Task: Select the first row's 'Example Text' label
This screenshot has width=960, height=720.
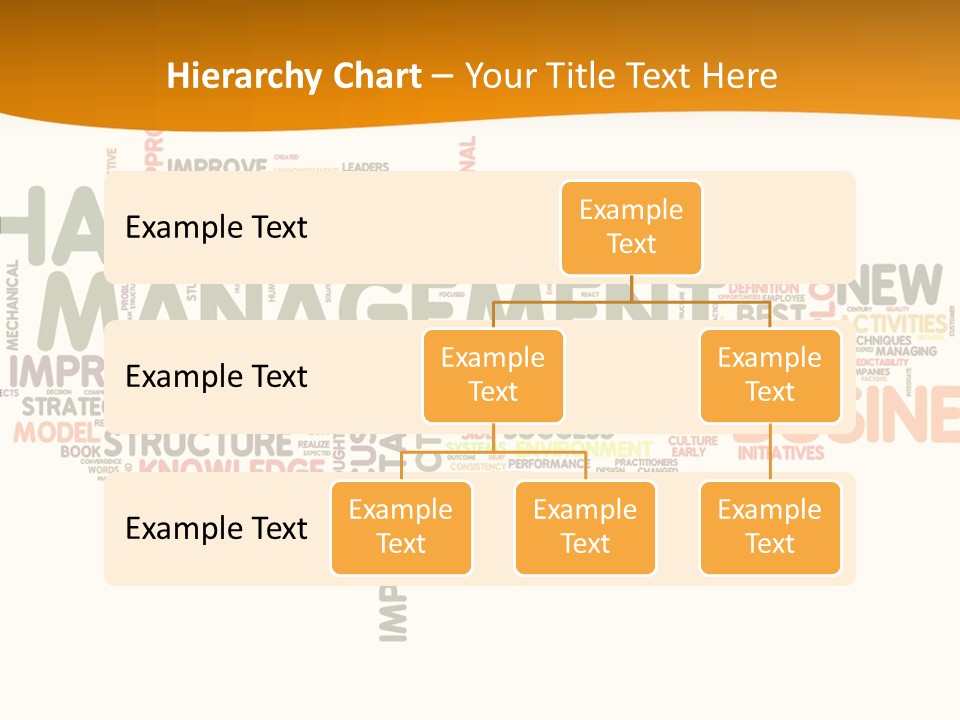Action: point(216,227)
